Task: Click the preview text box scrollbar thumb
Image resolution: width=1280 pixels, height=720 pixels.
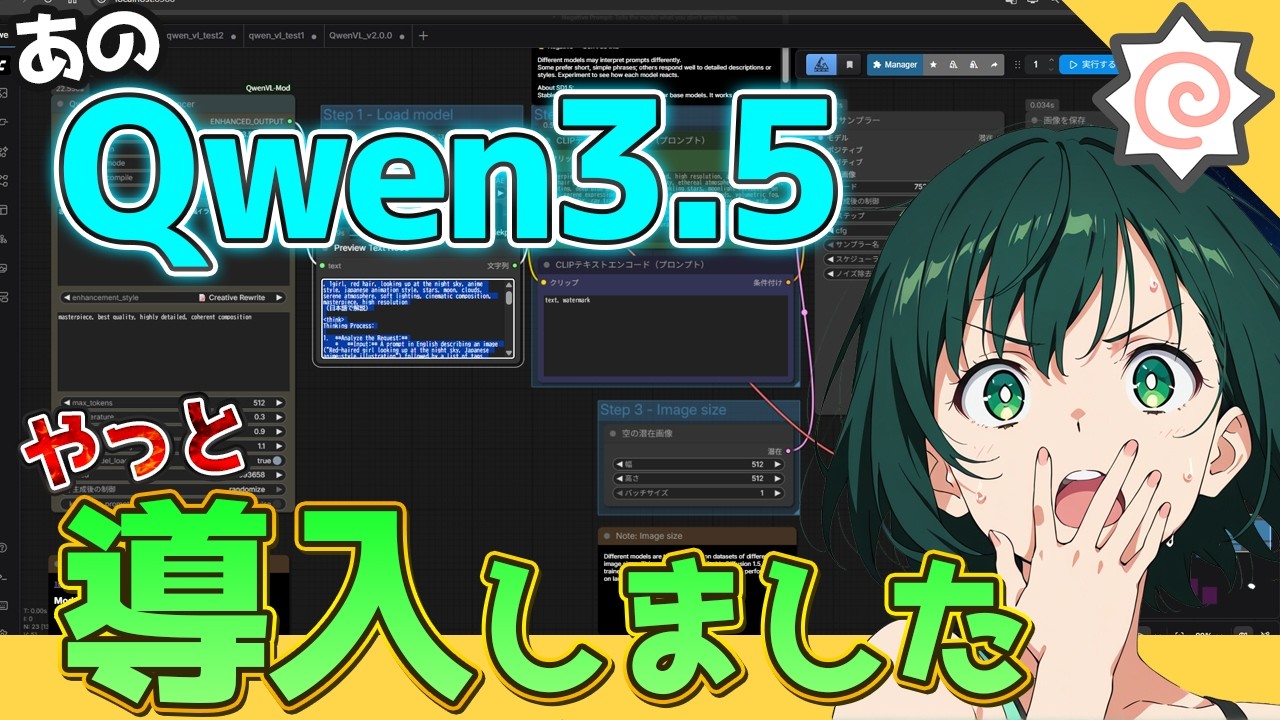Action: [509, 296]
